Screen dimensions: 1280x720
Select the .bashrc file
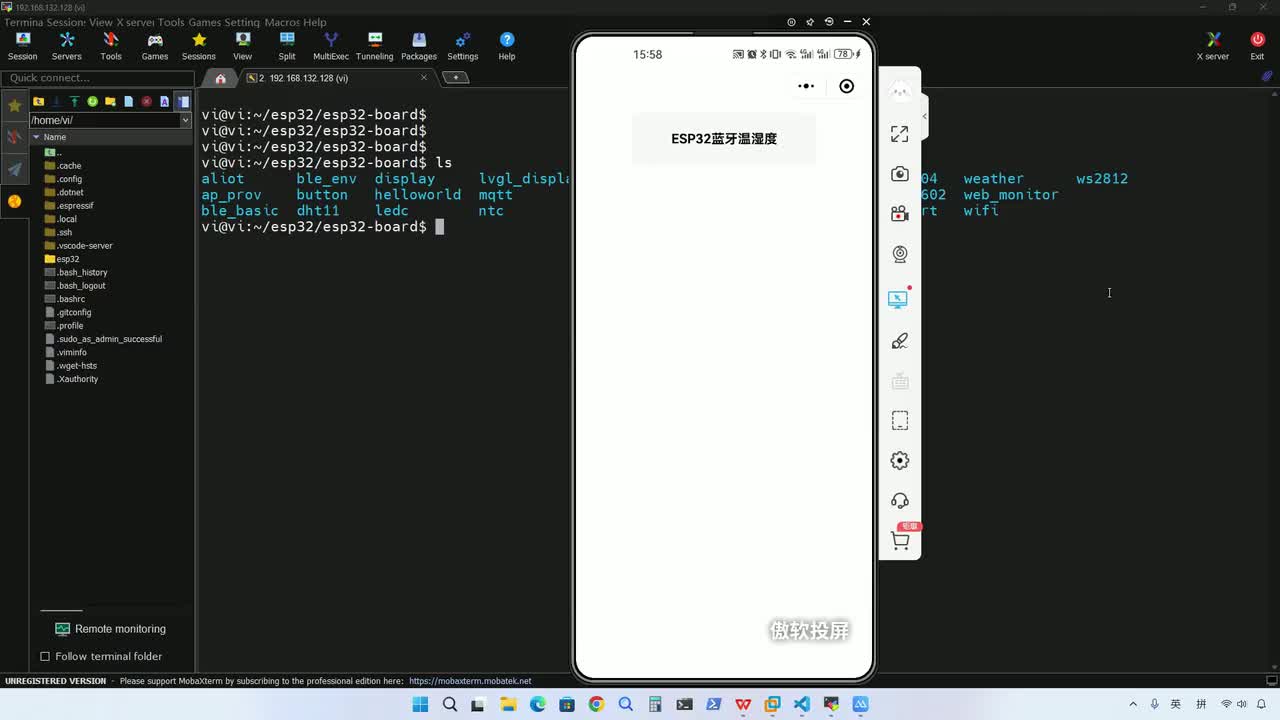pos(65,299)
